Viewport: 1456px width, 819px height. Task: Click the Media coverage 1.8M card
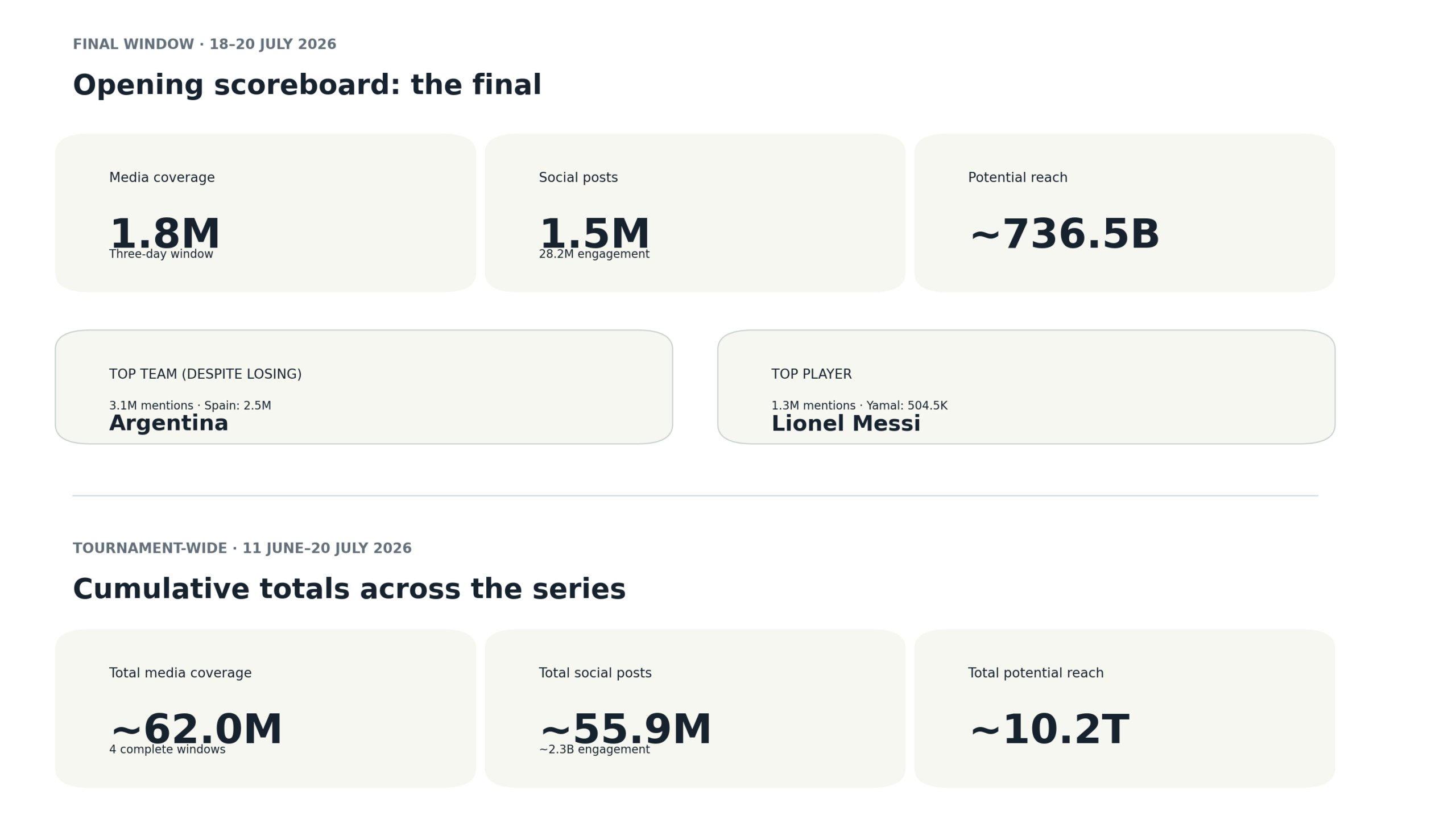[266, 213]
